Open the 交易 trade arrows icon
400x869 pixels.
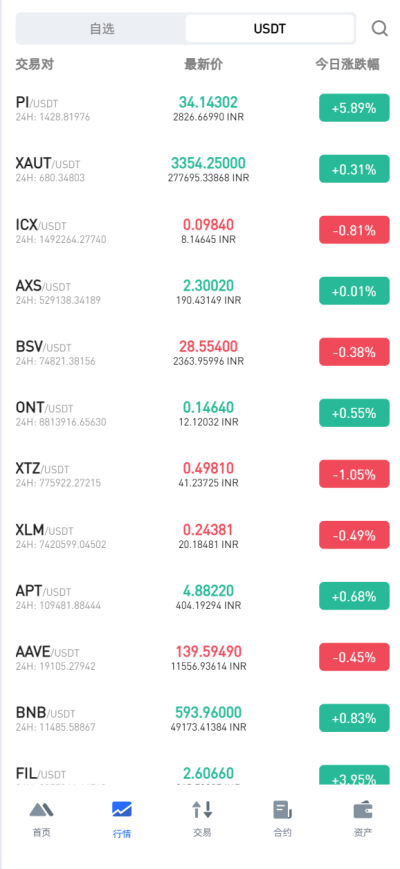(x=202, y=810)
